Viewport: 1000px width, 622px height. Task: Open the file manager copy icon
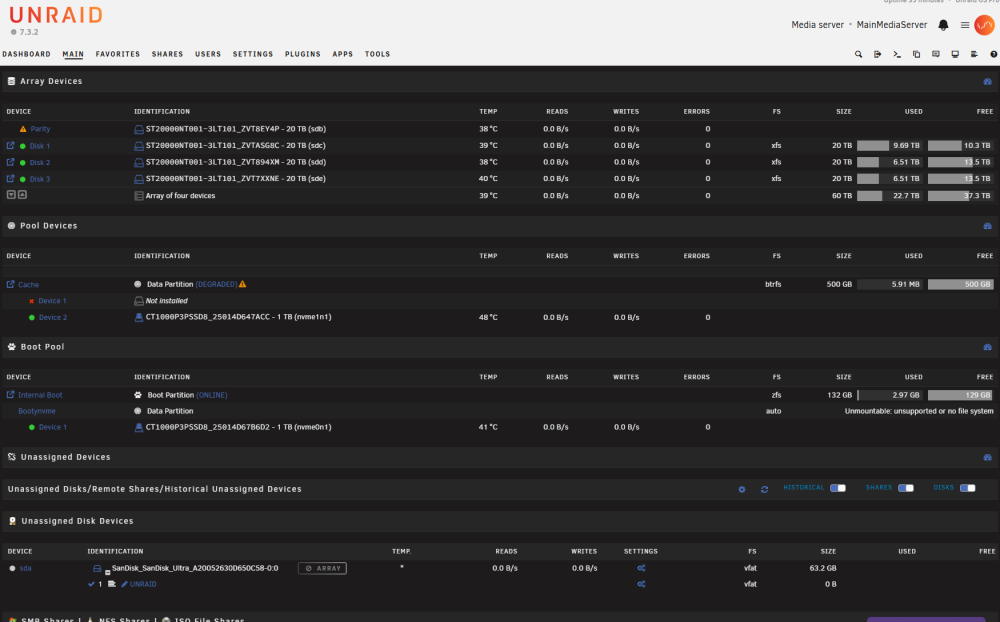coord(916,54)
